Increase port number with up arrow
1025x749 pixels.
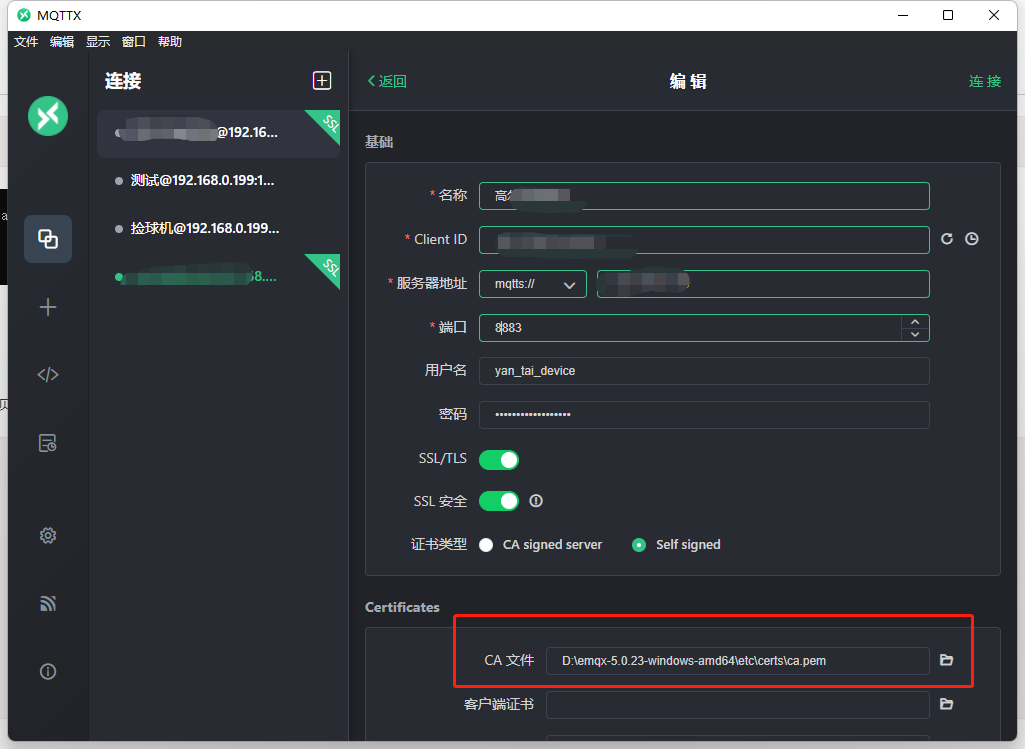[915, 321]
